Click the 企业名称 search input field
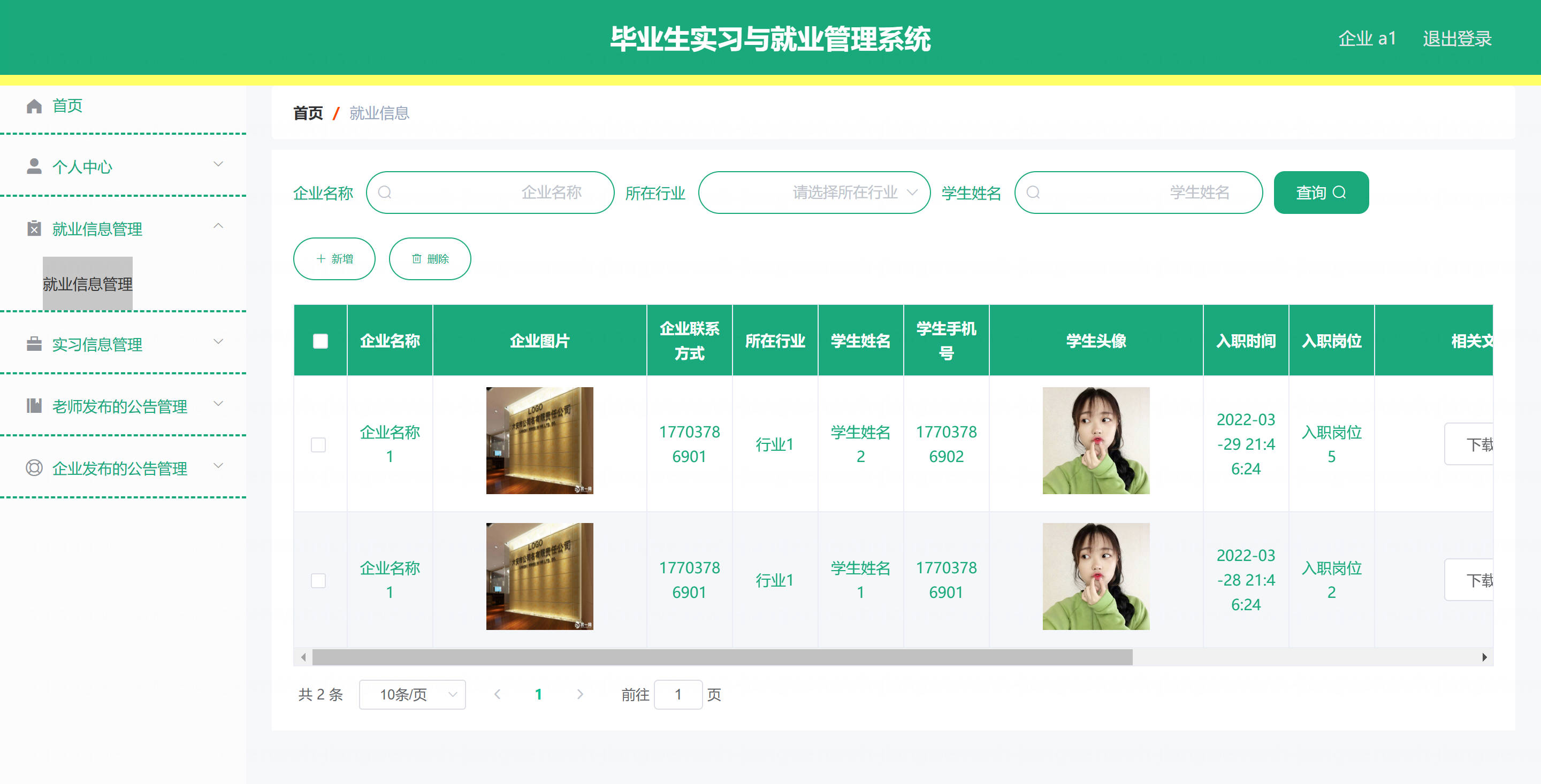Image resolution: width=1541 pixels, height=784 pixels. click(x=491, y=193)
